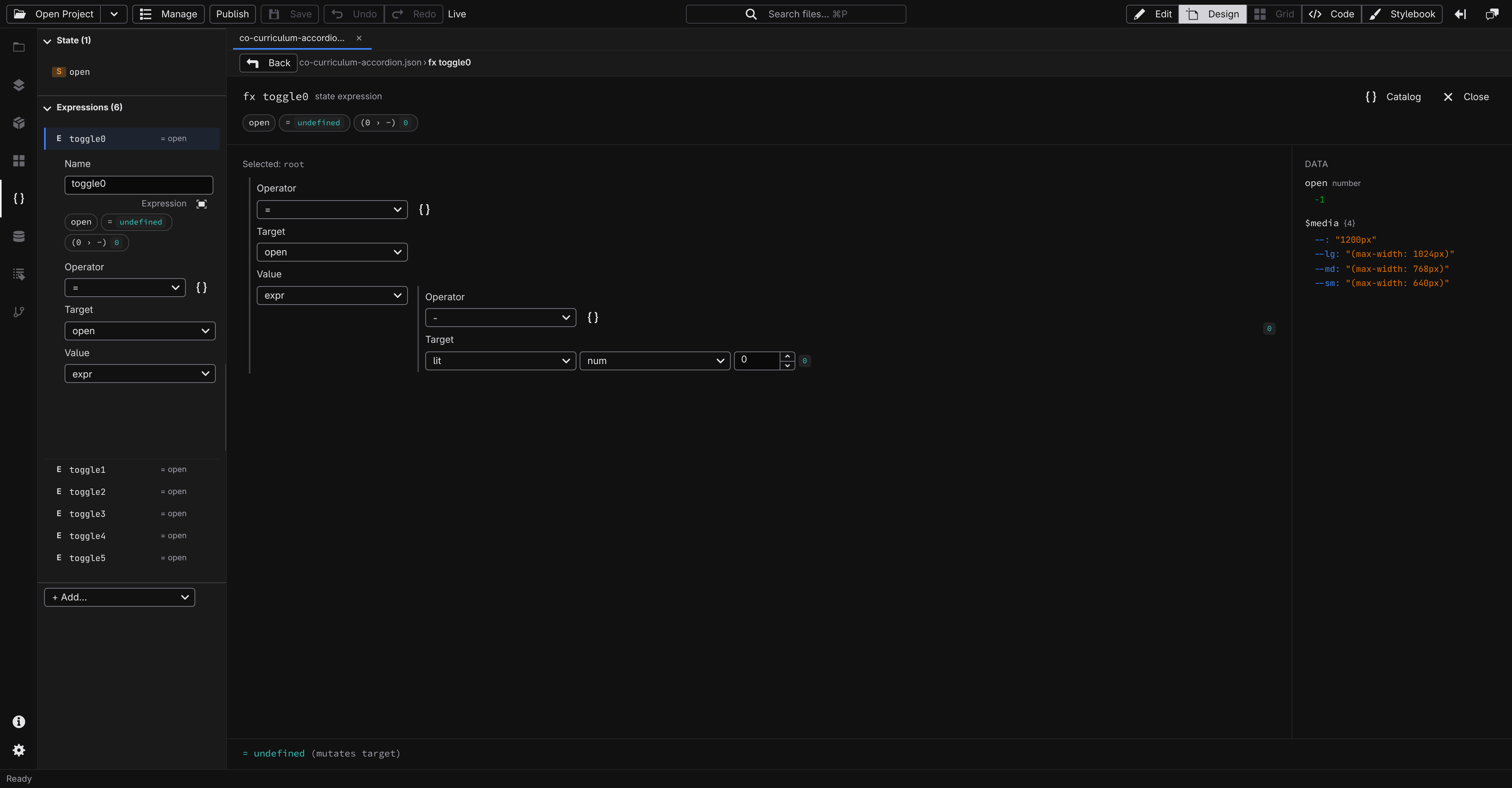Image resolution: width=1512 pixels, height=788 pixels.
Task: Switch to Code mode
Action: 1332,14
